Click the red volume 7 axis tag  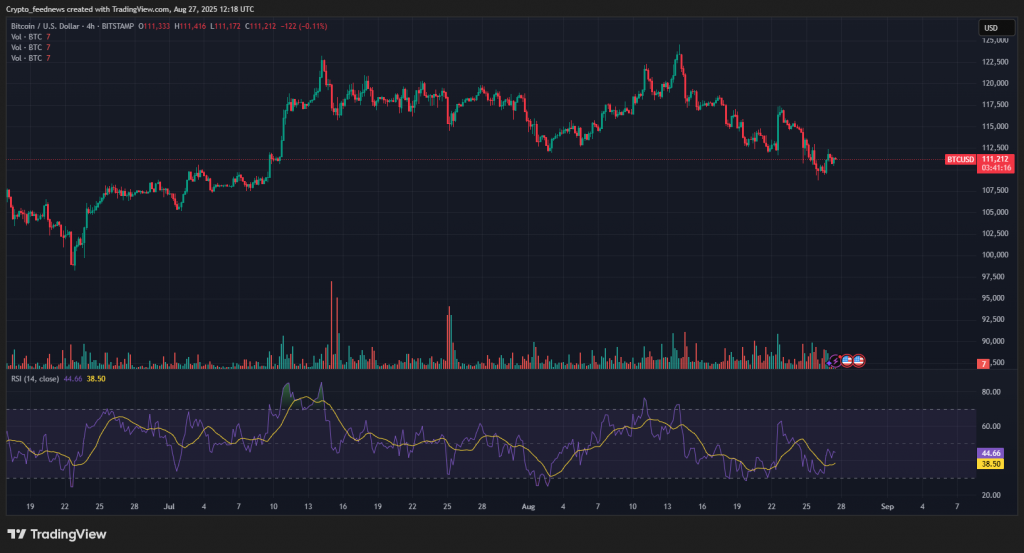pos(984,363)
